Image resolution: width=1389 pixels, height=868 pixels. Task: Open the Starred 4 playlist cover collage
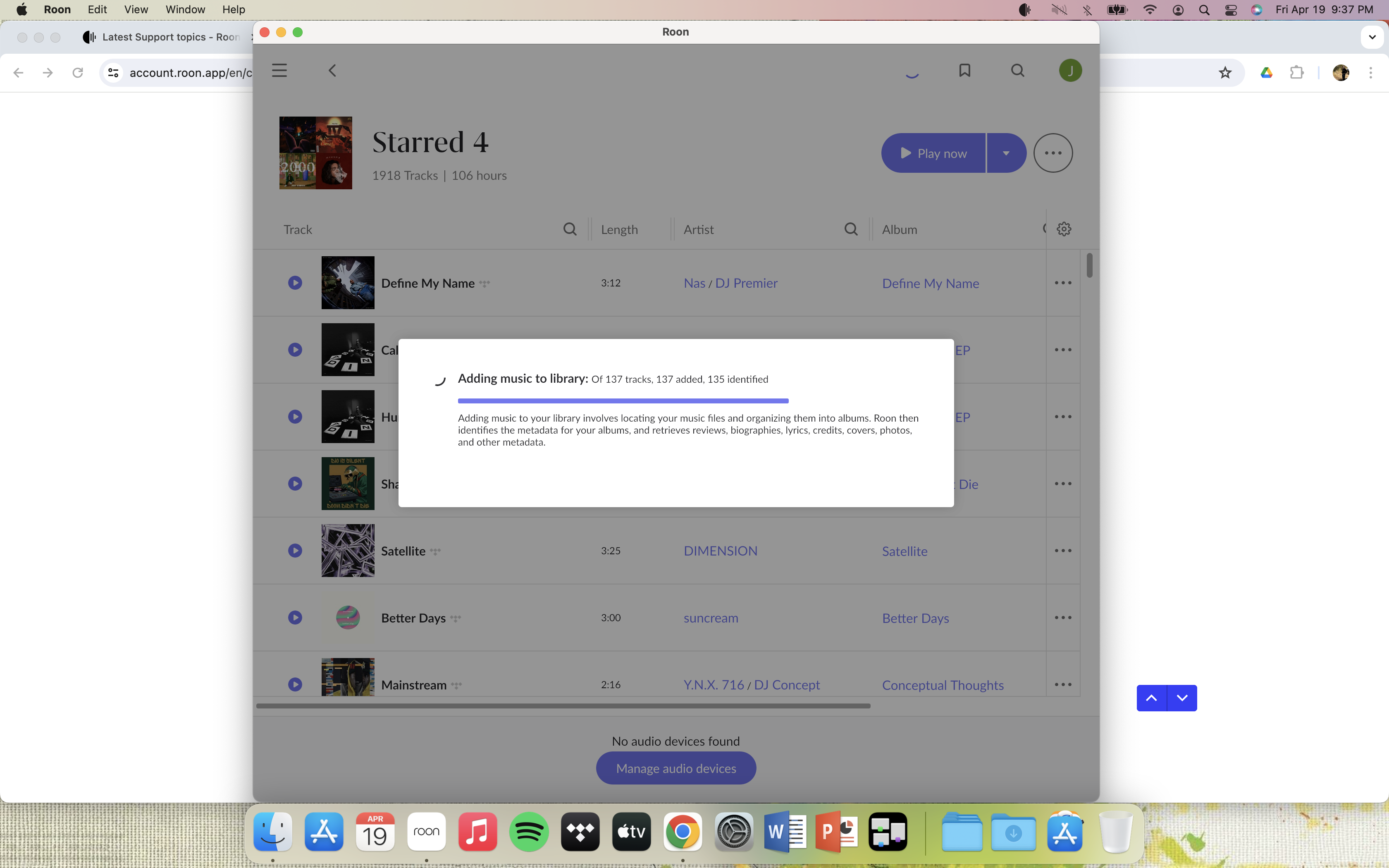pyautogui.click(x=316, y=153)
